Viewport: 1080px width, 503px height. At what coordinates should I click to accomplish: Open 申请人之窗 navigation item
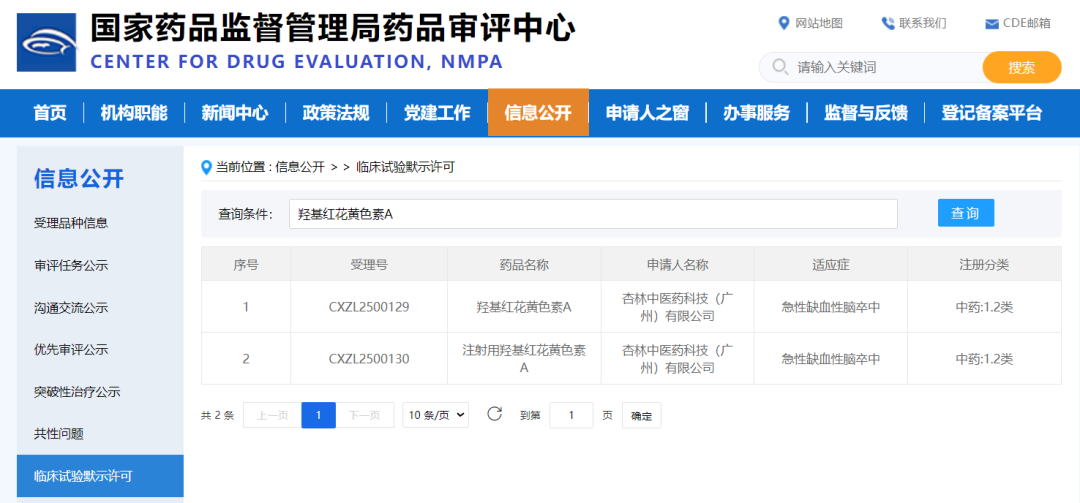click(x=647, y=113)
